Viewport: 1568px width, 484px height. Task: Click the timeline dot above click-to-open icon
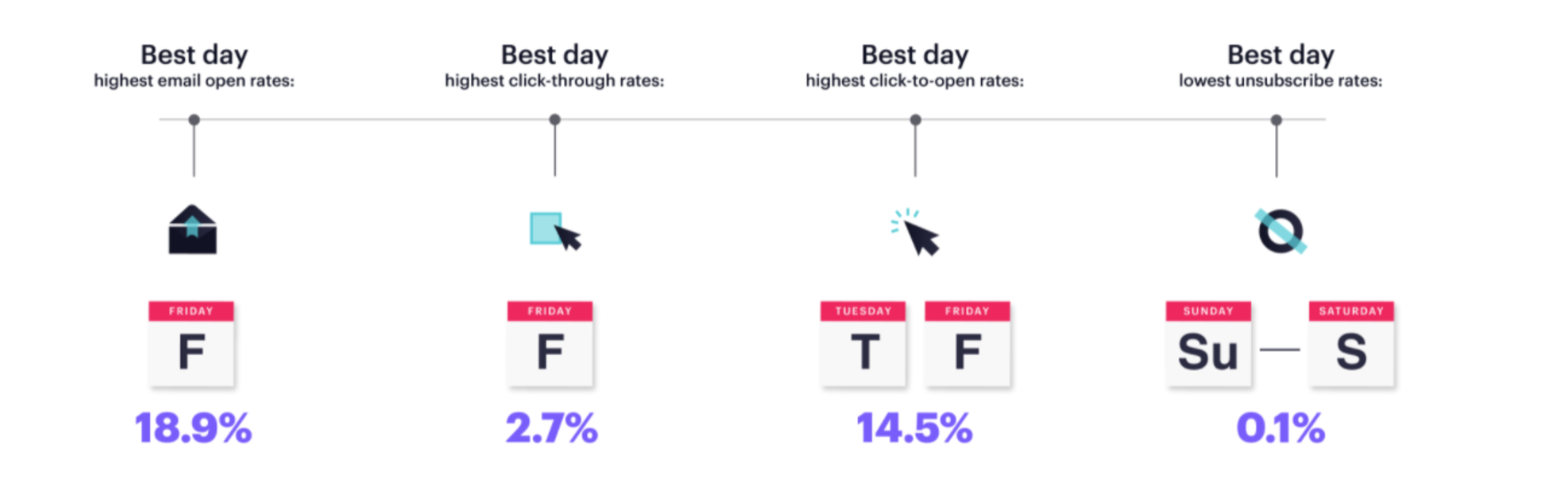click(x=915, y=119)
